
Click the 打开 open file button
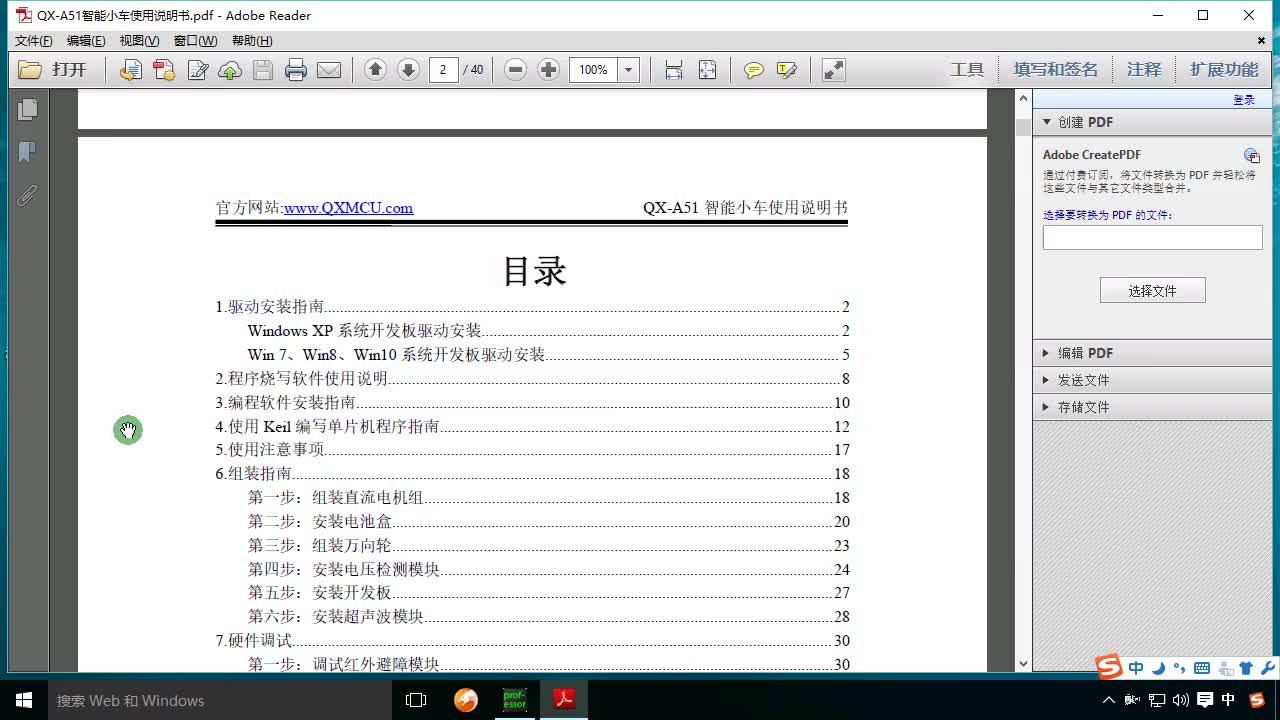53,70
